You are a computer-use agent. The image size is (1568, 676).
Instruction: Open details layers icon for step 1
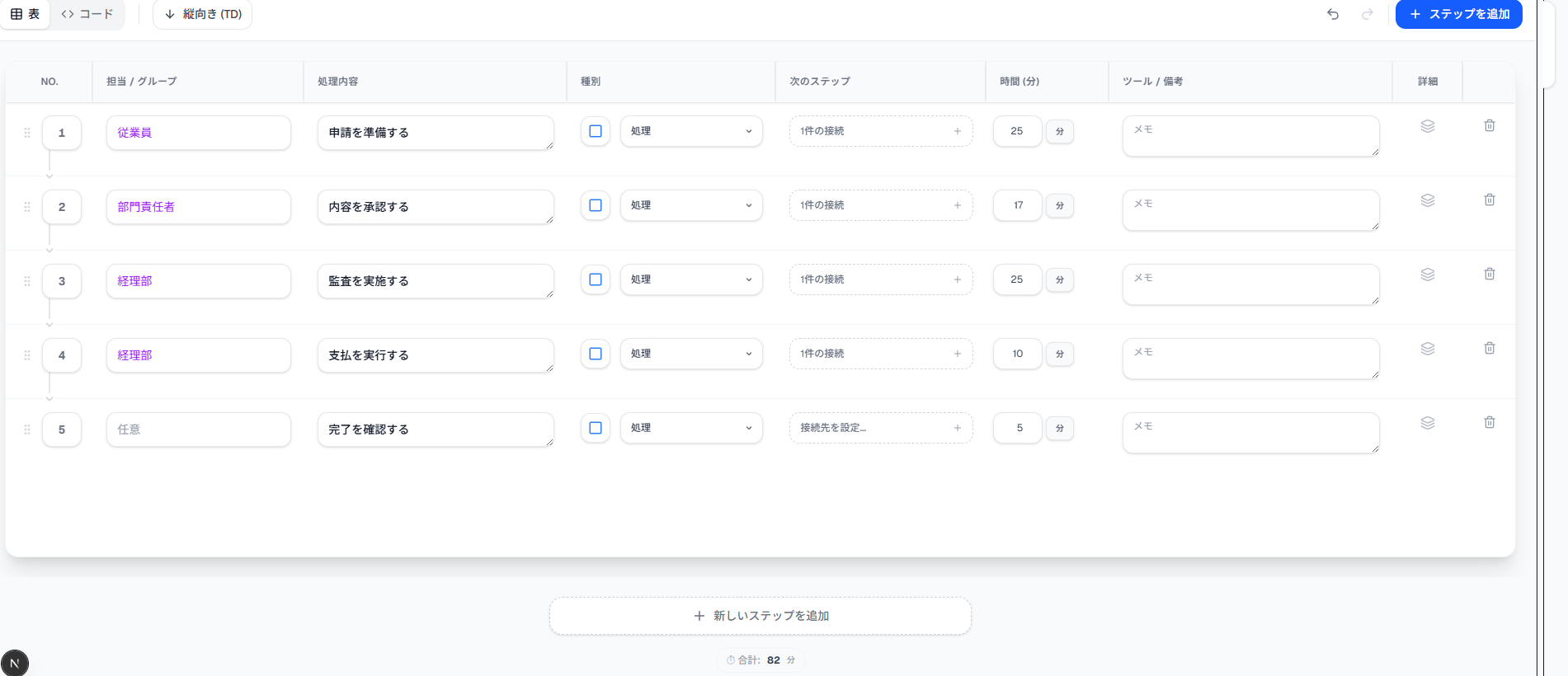pos(1428,126)
